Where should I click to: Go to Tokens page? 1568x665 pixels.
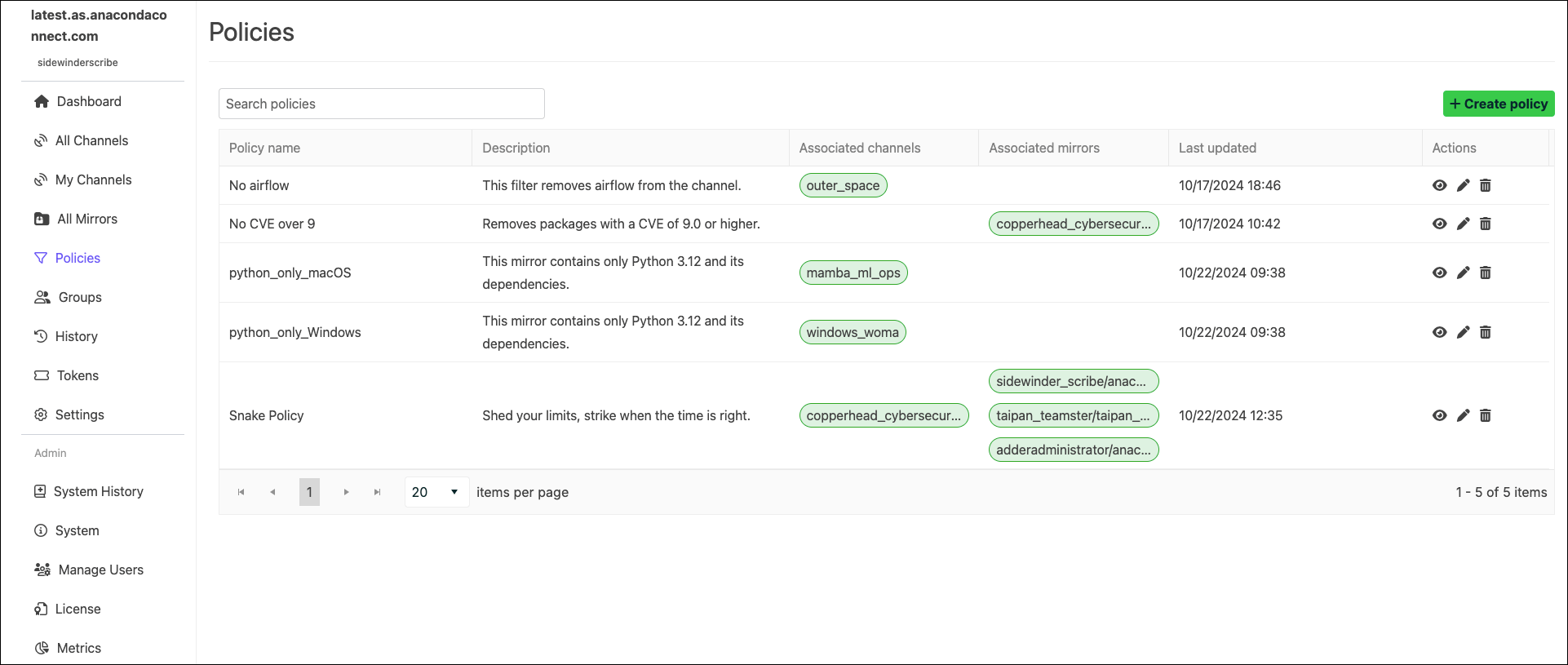[x=66, y=375]
